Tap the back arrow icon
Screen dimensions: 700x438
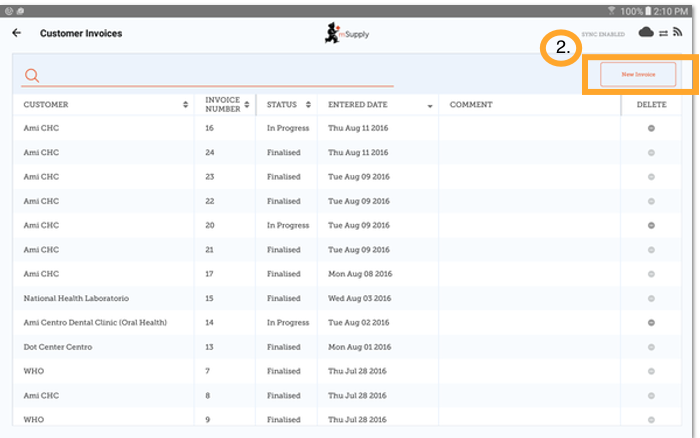click(x=16, y=33)
